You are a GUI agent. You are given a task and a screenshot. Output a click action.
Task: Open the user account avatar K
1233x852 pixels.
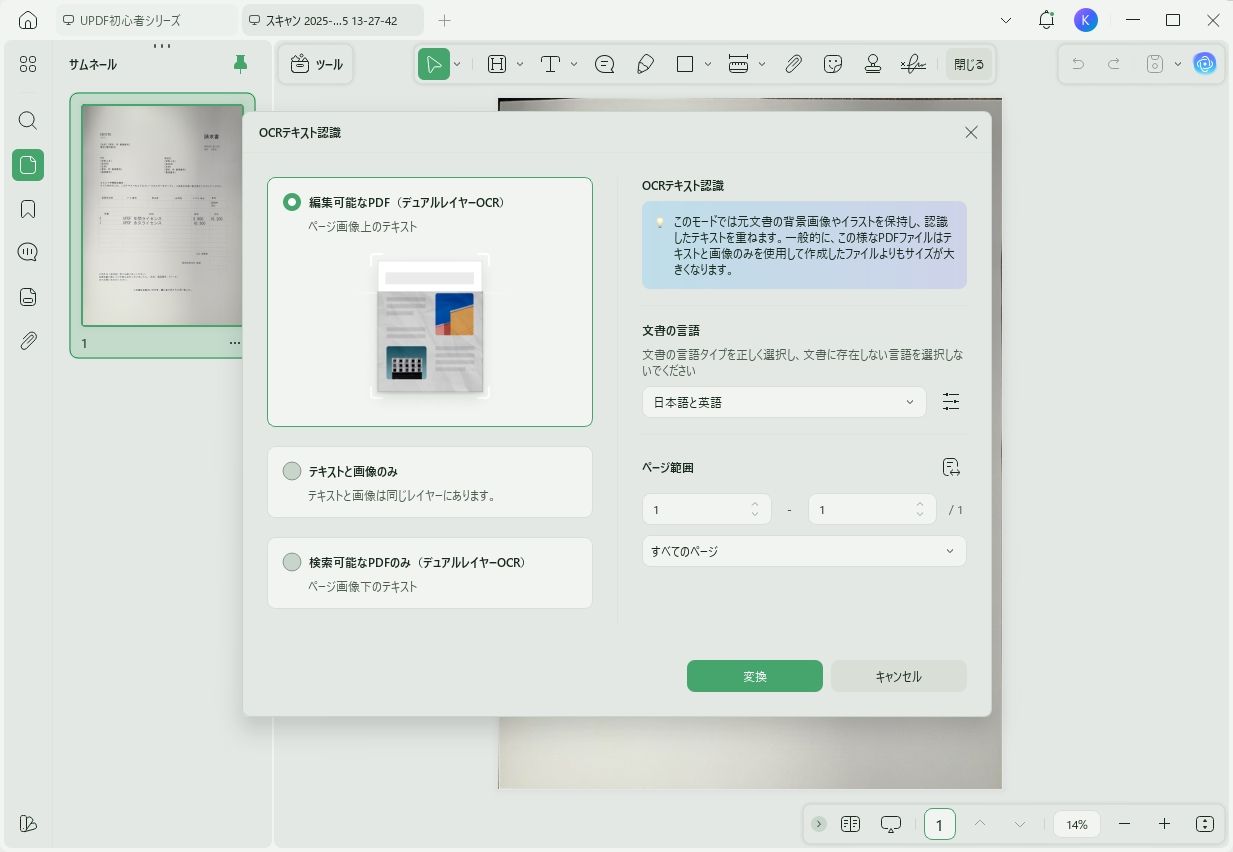tap(1085, 20)
